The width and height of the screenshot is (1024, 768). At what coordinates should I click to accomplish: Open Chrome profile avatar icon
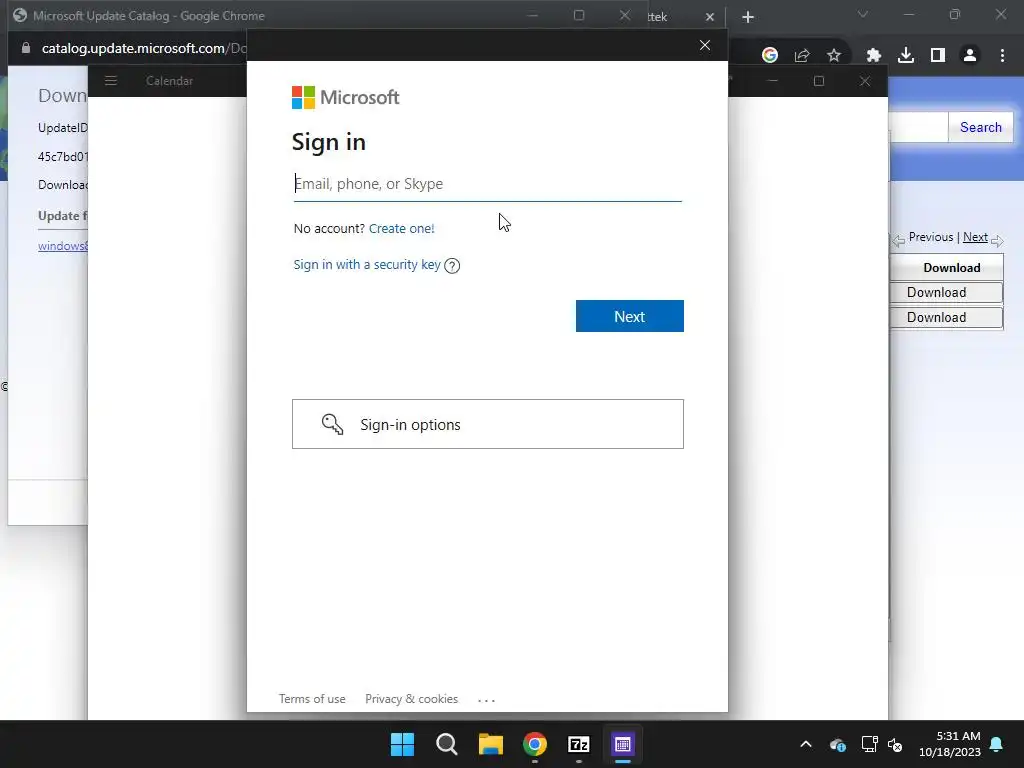[x=970, y=56]
